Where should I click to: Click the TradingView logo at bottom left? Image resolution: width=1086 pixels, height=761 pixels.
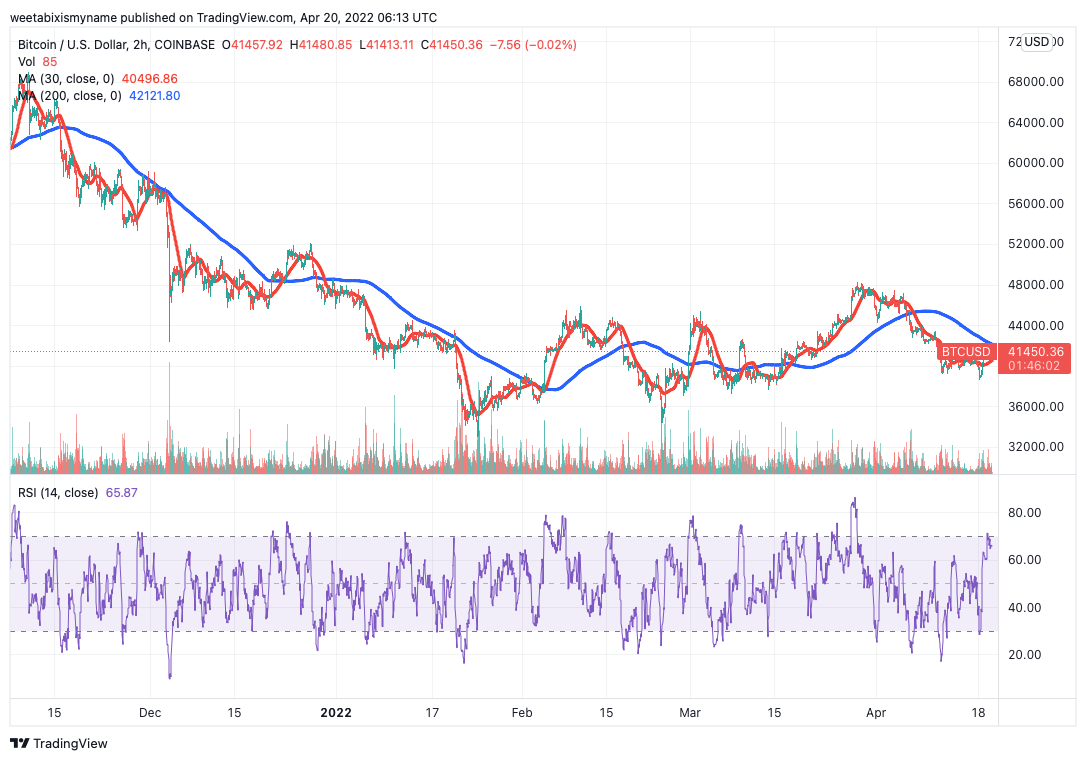(x=58, y=743)
